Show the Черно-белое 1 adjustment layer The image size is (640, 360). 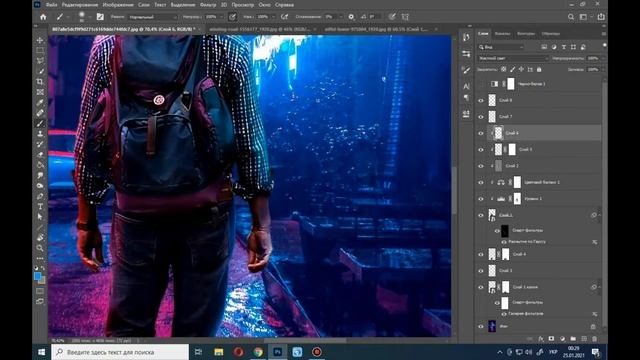point(481,84)
